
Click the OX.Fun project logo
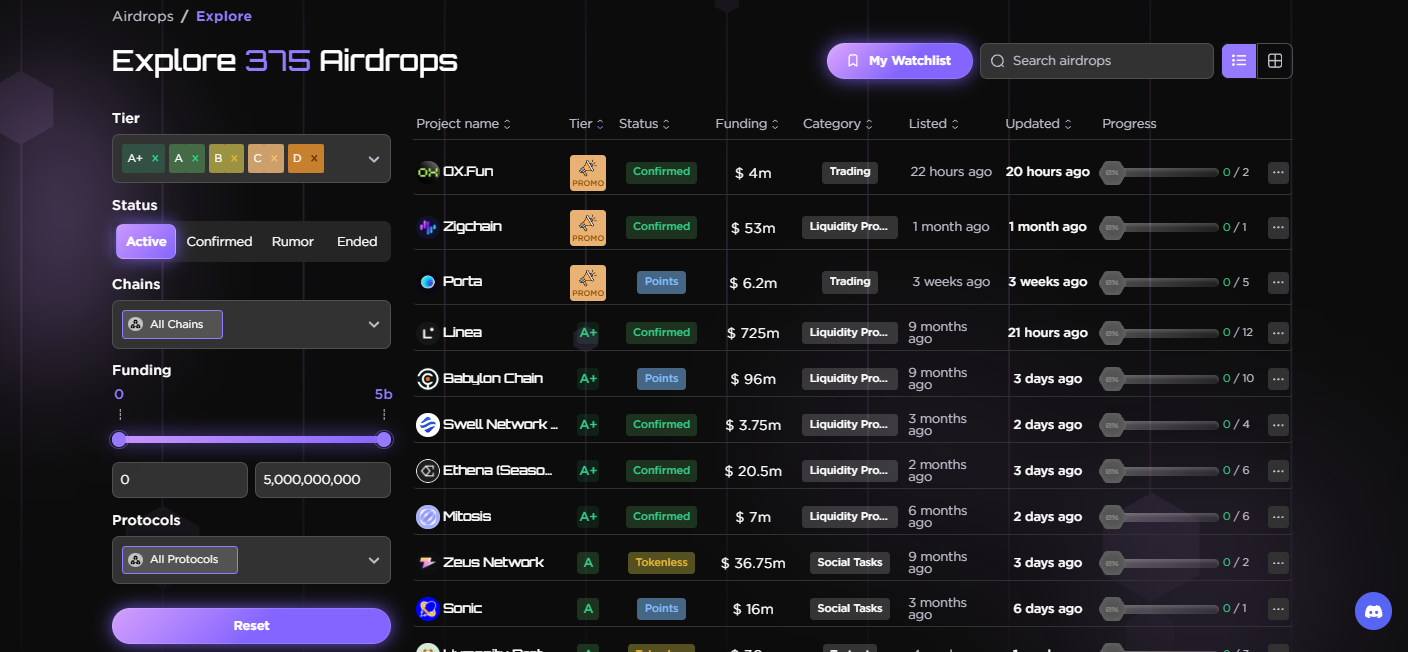(428, 172)
